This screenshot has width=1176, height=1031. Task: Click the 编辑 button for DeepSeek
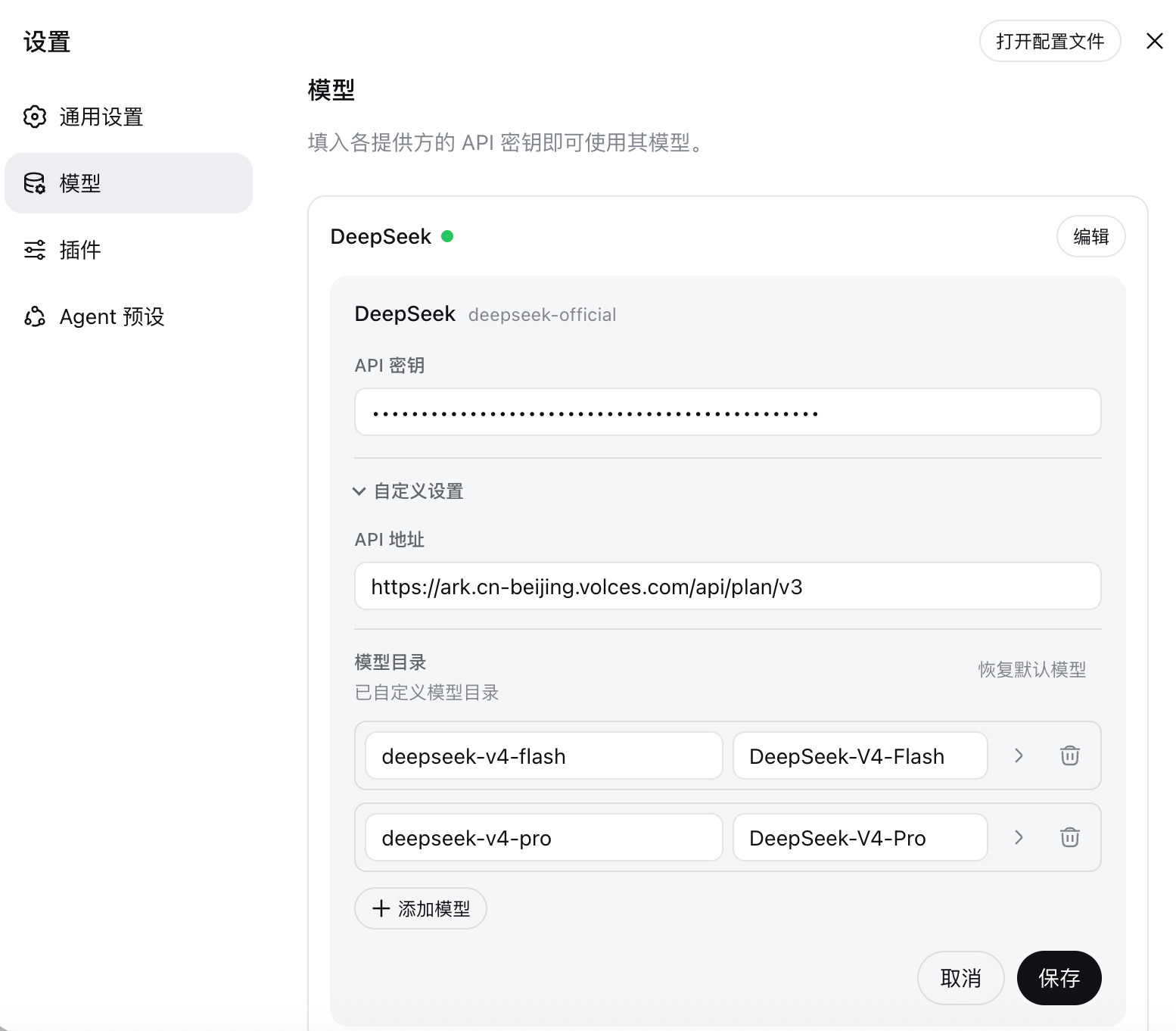click(x=1091, y=237)
